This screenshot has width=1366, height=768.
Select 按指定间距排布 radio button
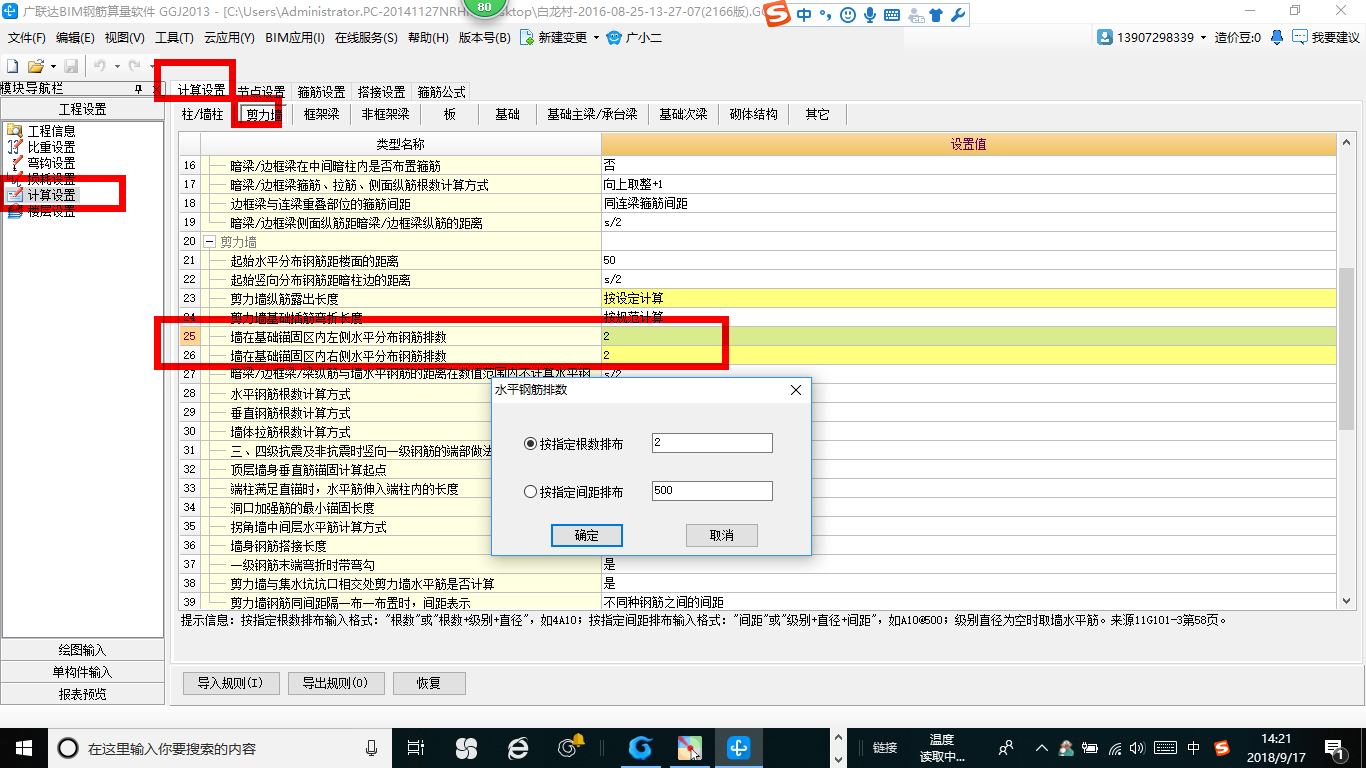(531, 492)
